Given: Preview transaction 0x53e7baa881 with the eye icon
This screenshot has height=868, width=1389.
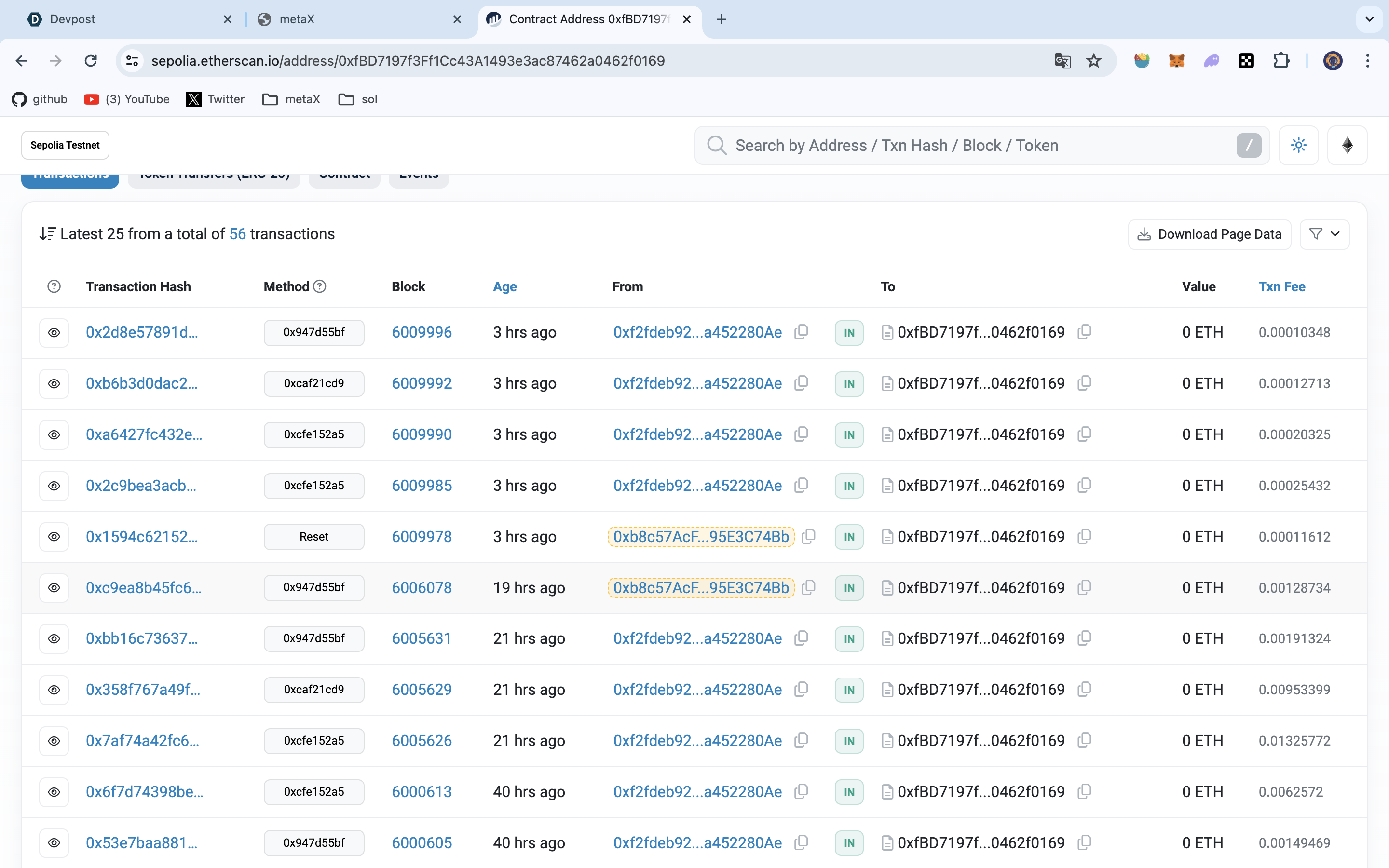Looking at the screenshot, I should (54, 842).
